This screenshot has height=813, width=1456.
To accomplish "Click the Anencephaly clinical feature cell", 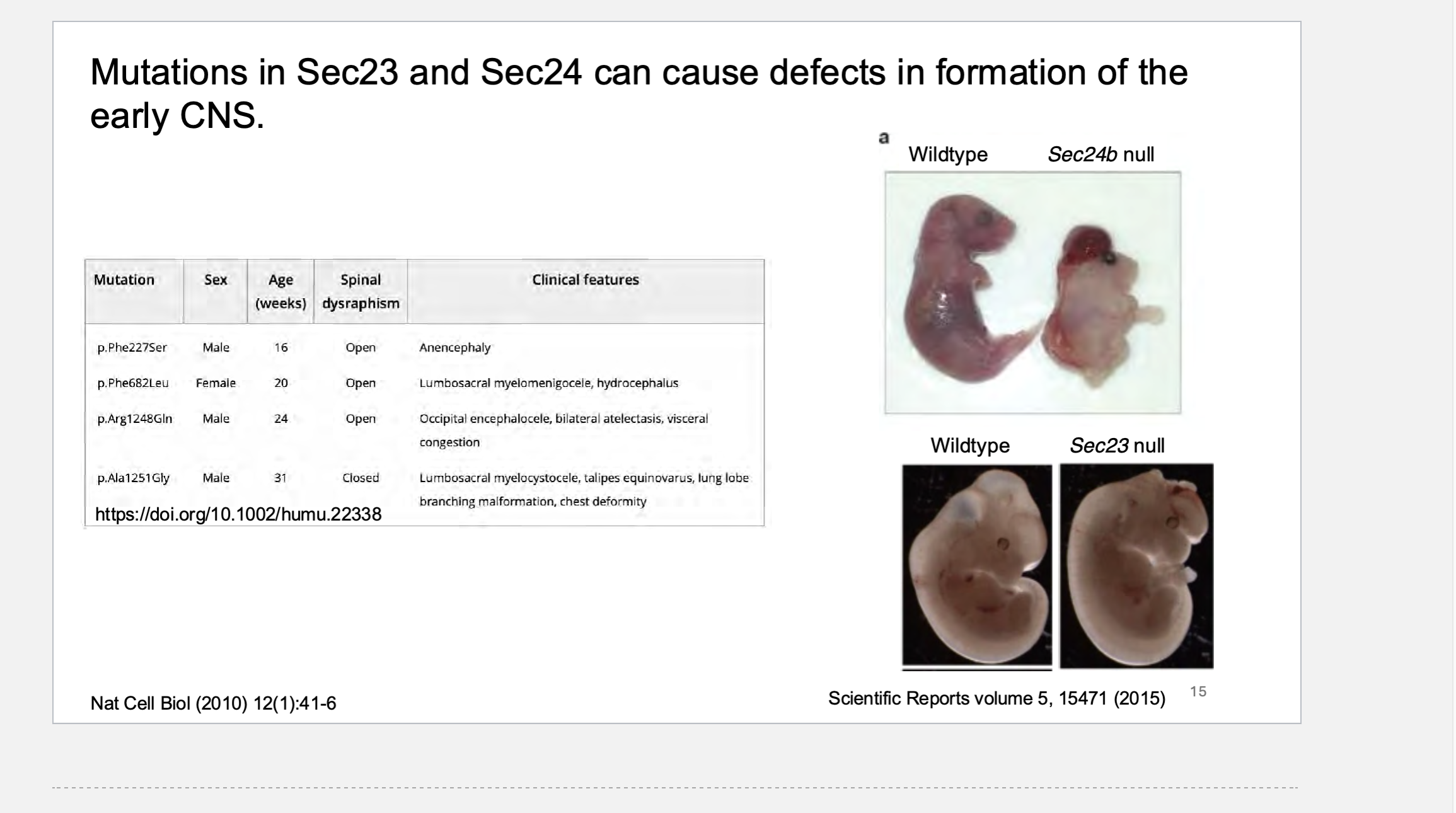I will point(455,347).
